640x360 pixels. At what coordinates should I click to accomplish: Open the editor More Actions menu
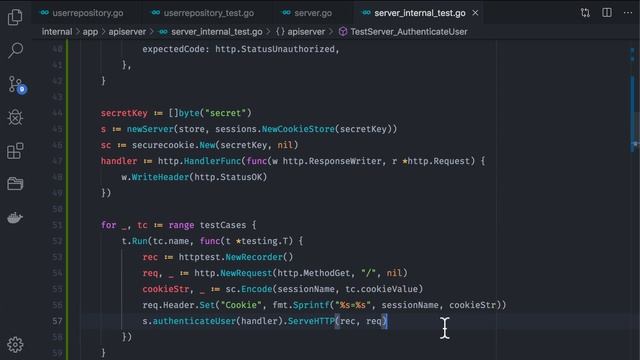(x=628, y=13)
